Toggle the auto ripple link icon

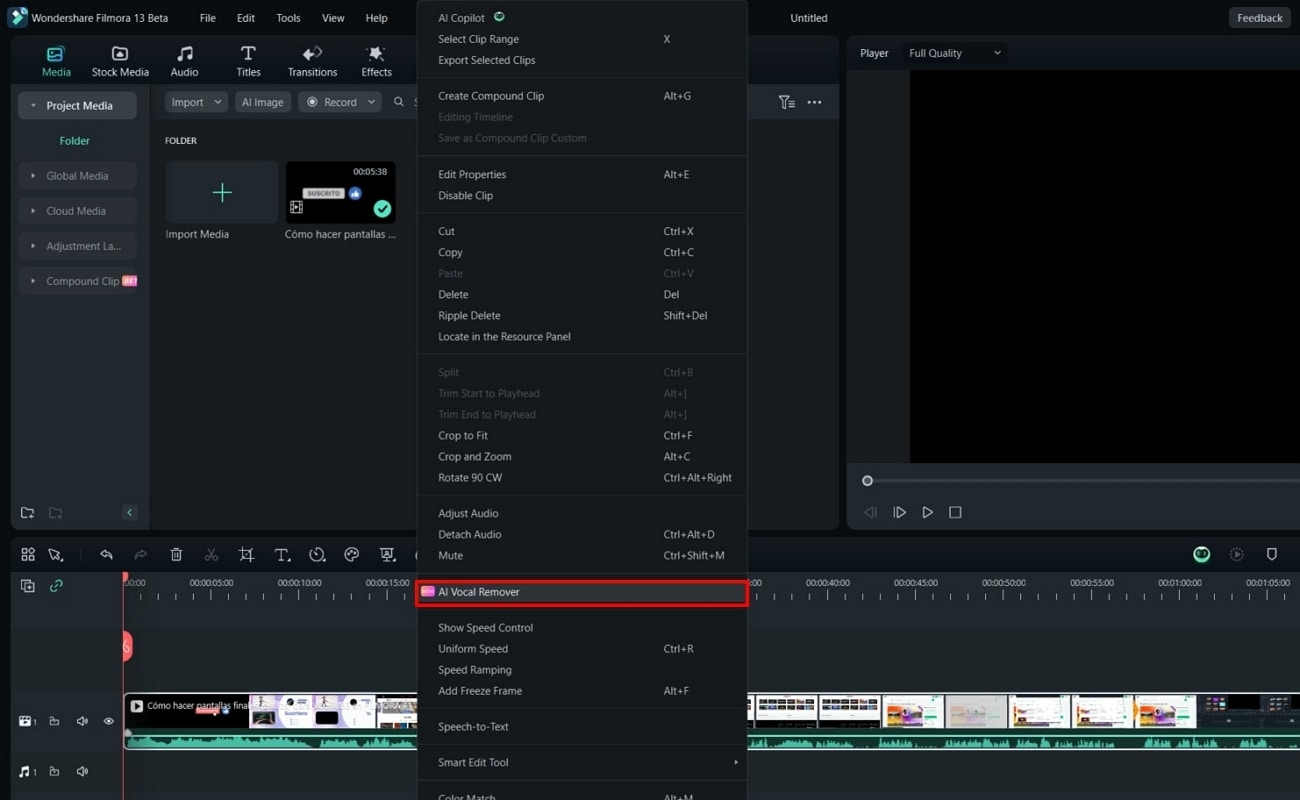coord(56,586)
